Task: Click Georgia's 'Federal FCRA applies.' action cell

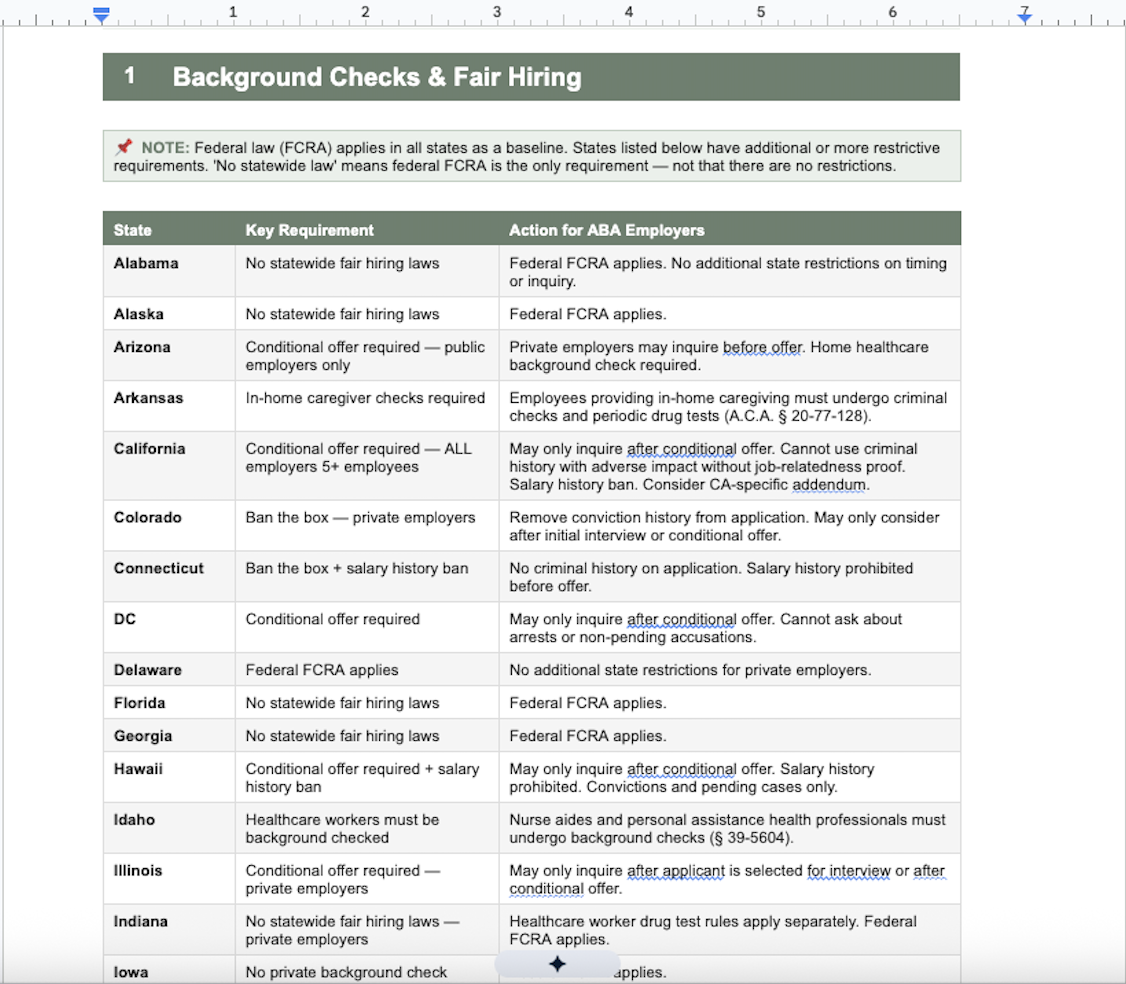Action: coord(730,735)
